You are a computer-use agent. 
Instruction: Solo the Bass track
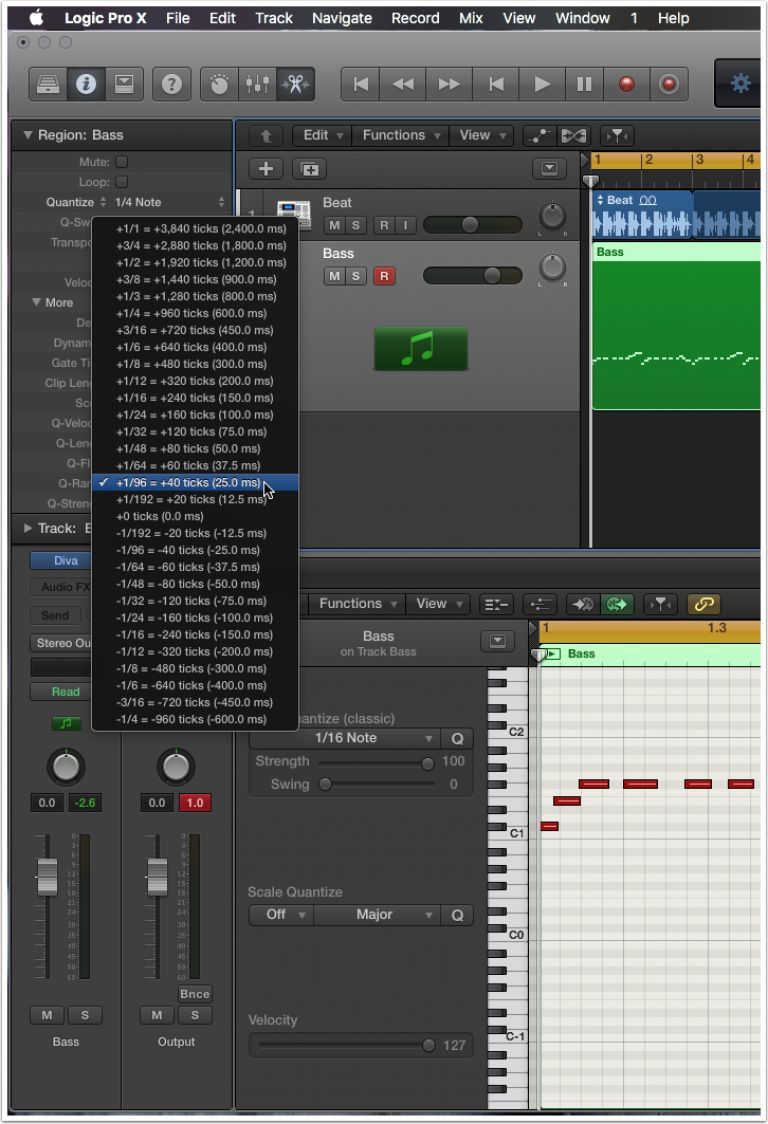356,276
